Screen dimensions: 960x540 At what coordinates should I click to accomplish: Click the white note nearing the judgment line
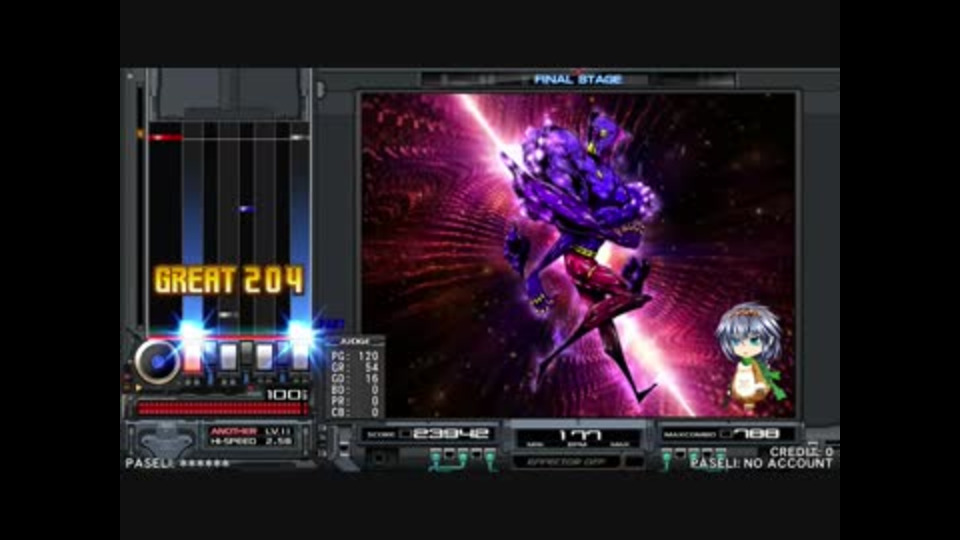(228, 315)
